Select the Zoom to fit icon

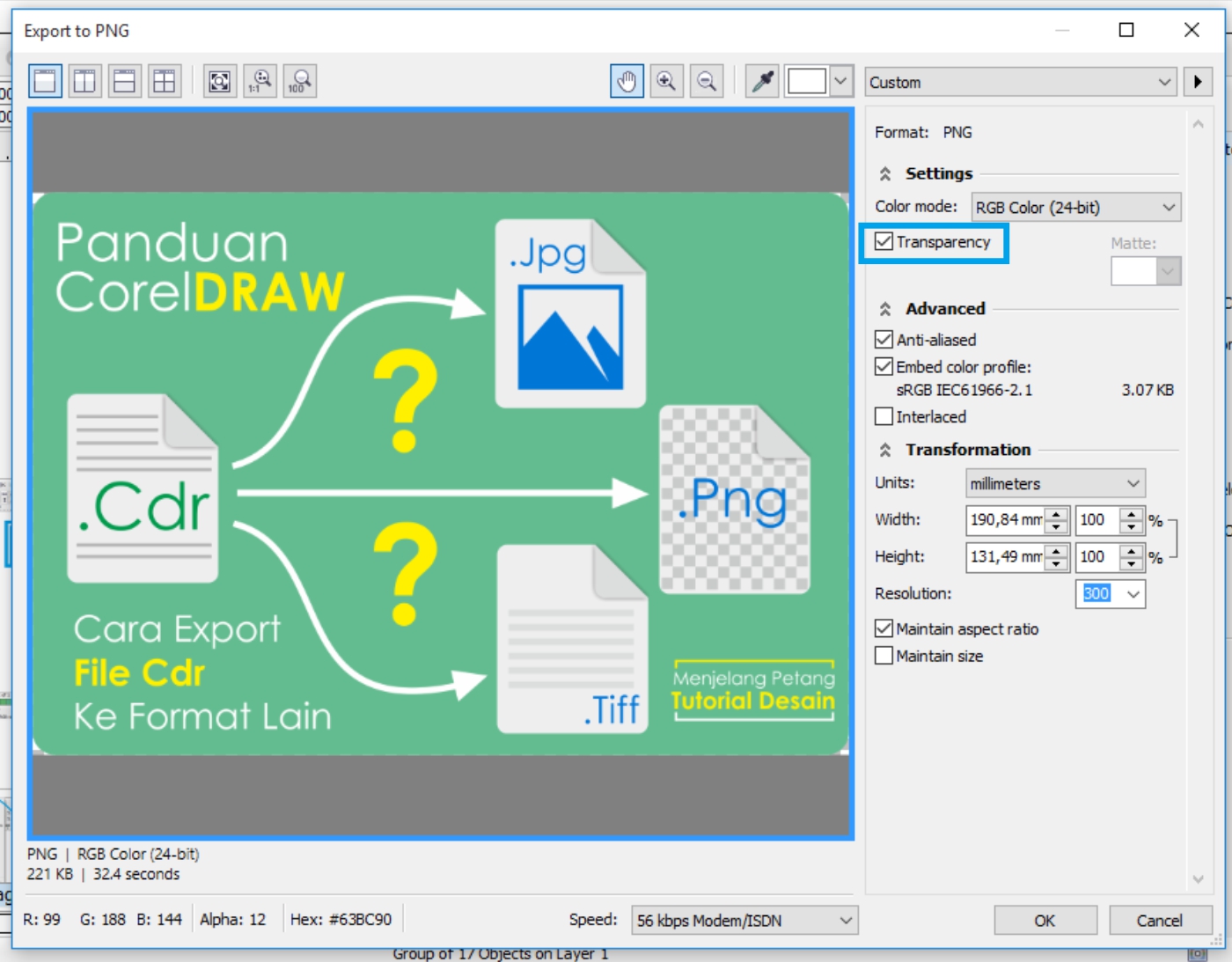[219, 80]
